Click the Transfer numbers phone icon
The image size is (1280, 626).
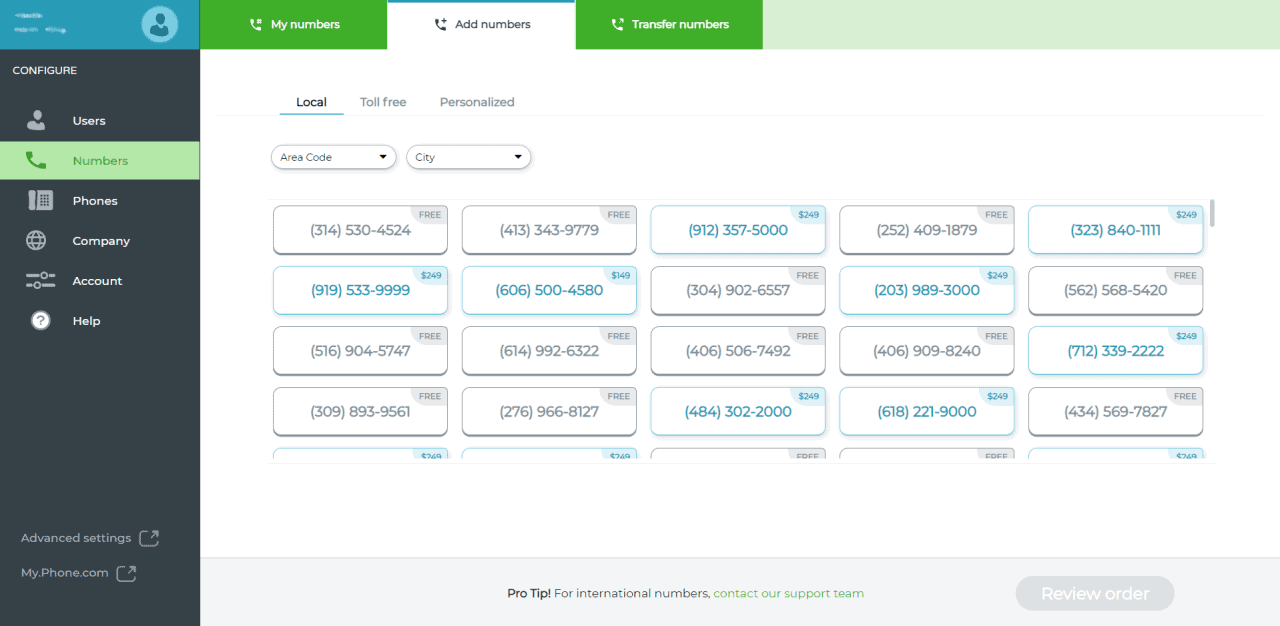click(x=617, y=24)
